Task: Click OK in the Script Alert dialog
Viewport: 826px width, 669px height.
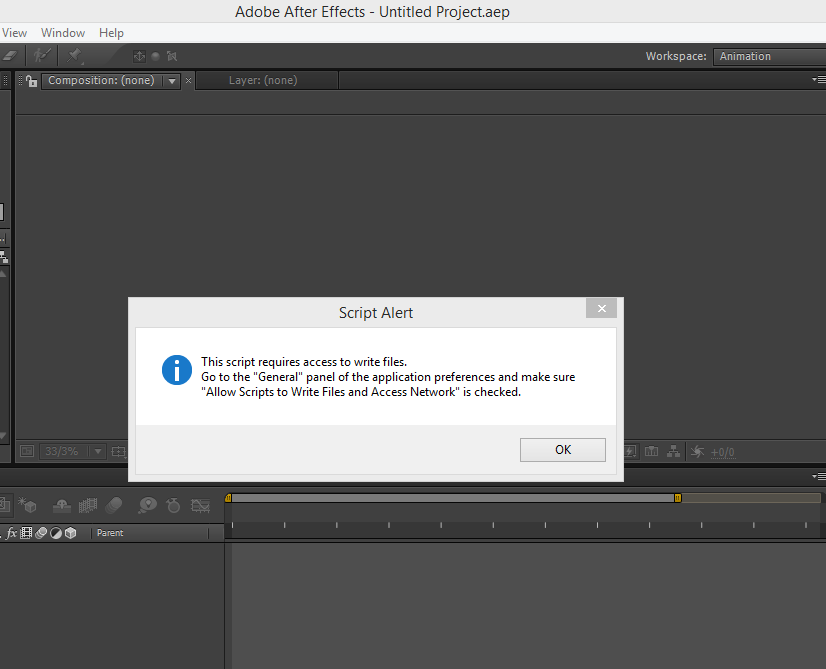Action: pyautogui.click(x=563, y=450)
